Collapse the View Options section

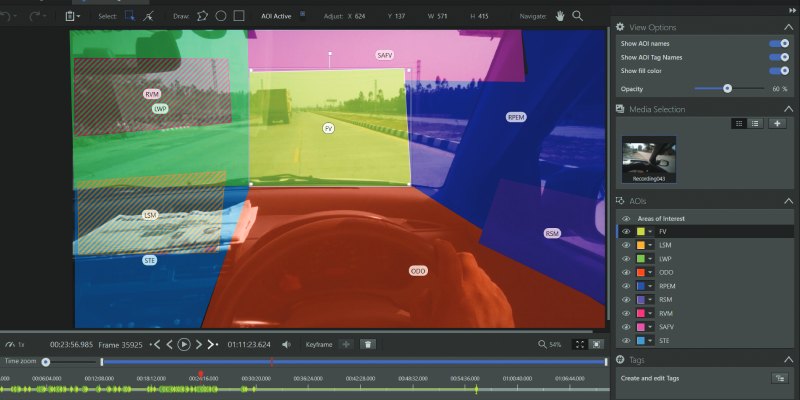tap(788, 27)
